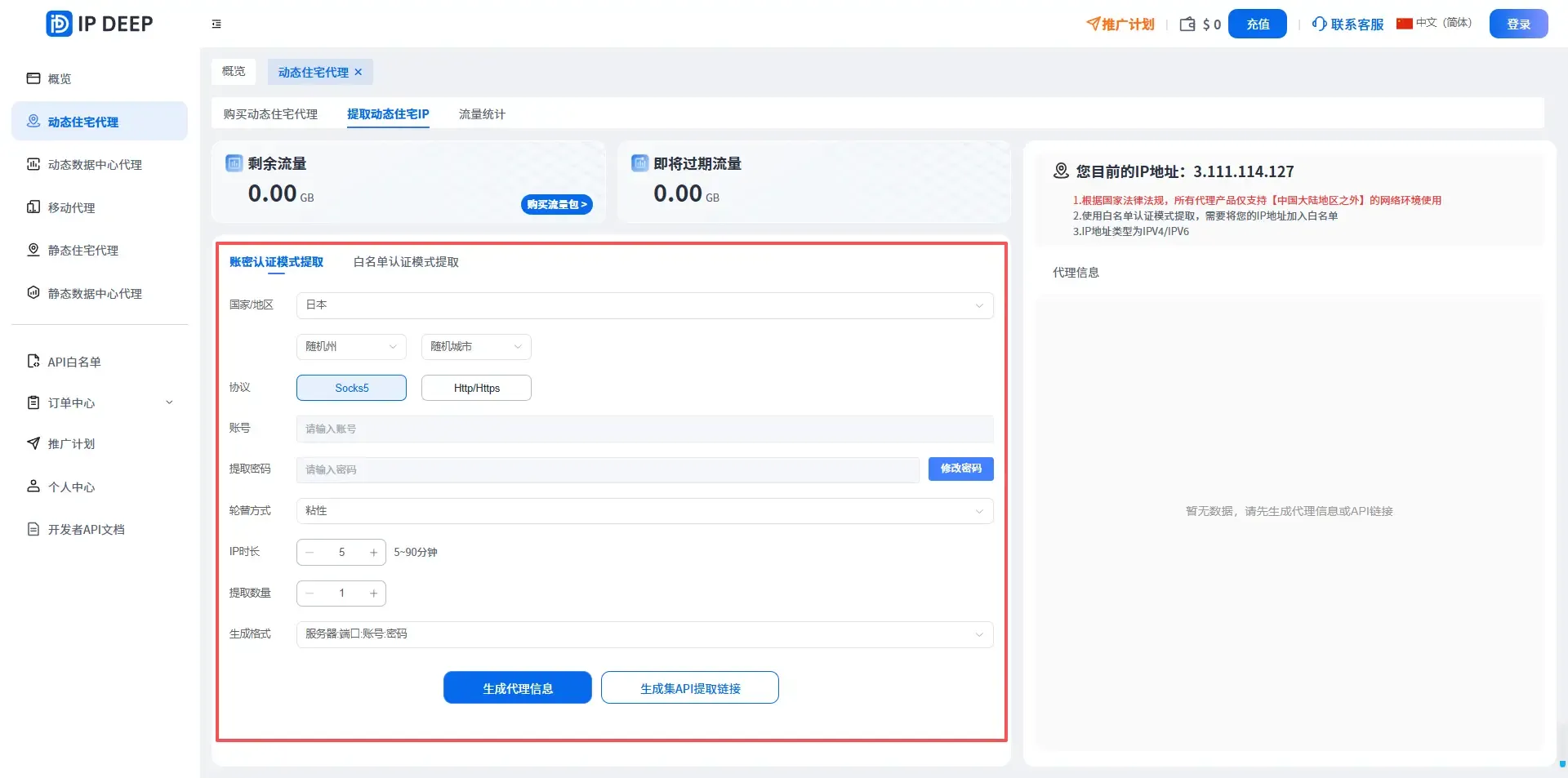Click the shopping cart icon showing $0
Image resolution: width=1568 pixels, height=778 pixels.
pyautogui.click(x=1199, y=24)
